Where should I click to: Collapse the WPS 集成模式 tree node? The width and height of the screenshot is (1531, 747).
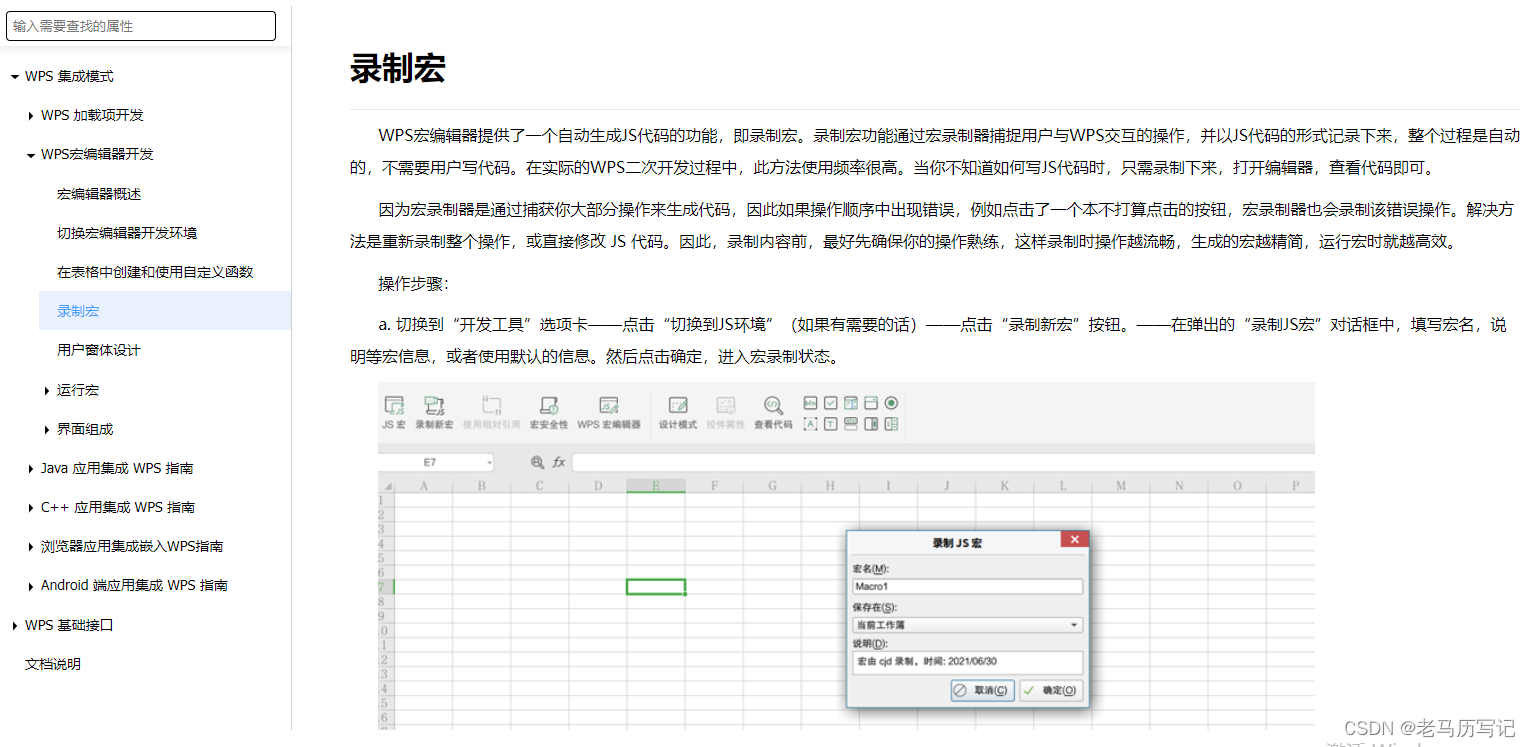(15, 77)
